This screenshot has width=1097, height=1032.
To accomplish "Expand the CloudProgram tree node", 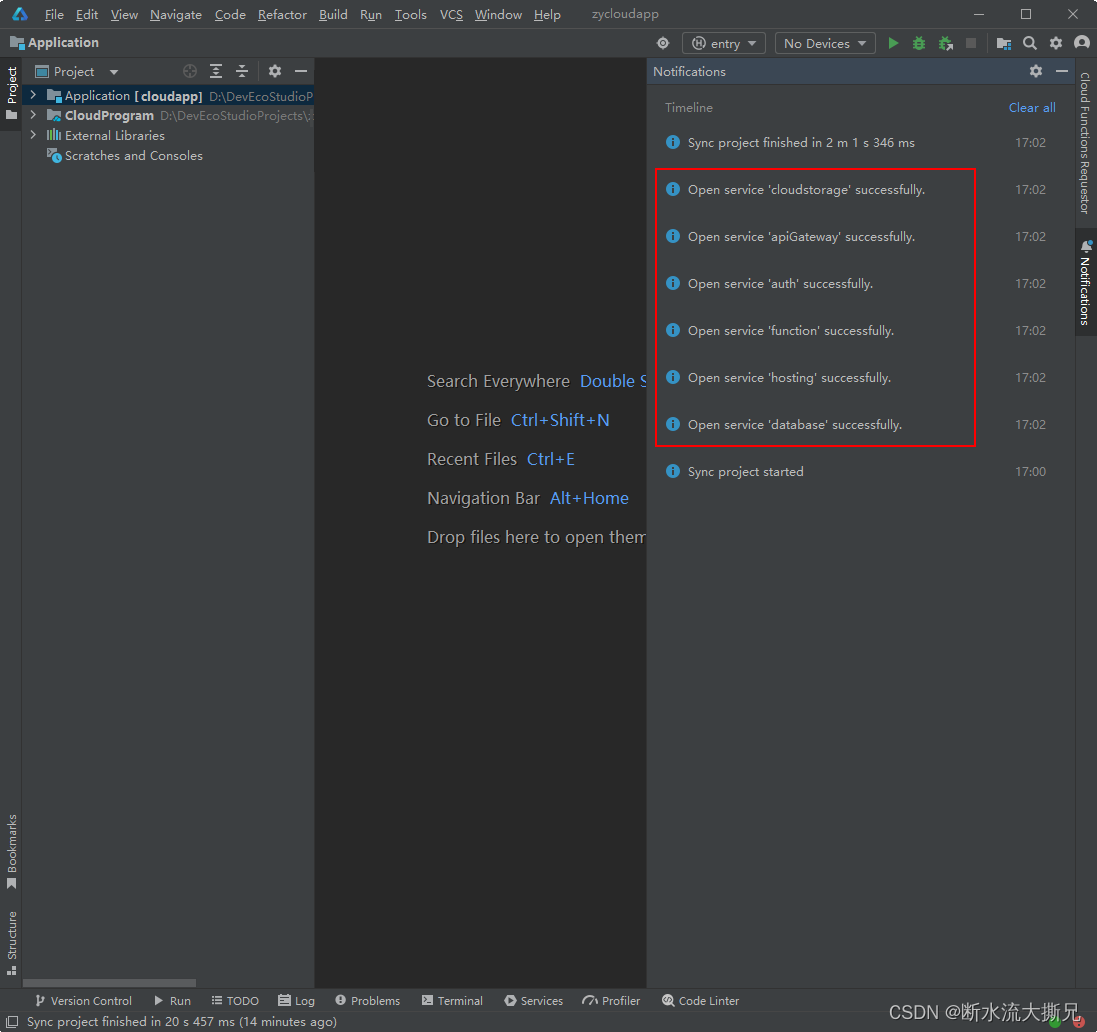I will point(33,115).
